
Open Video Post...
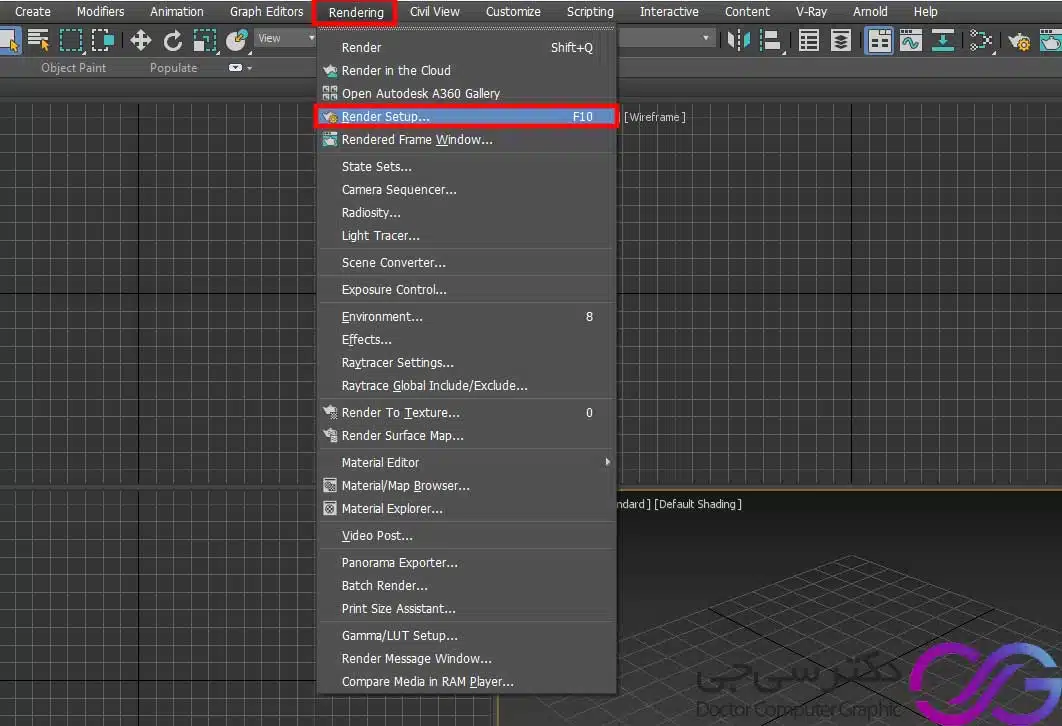click(x=467, y=536)
